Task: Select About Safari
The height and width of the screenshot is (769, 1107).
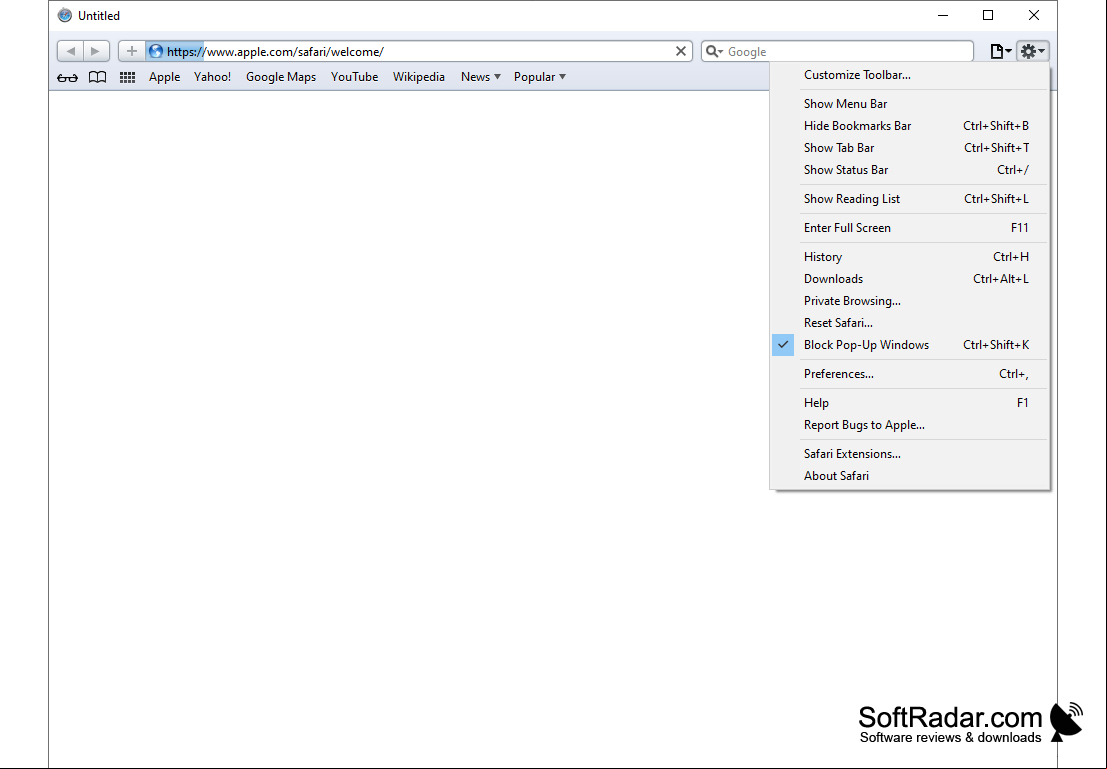Action: pos(909,475)
